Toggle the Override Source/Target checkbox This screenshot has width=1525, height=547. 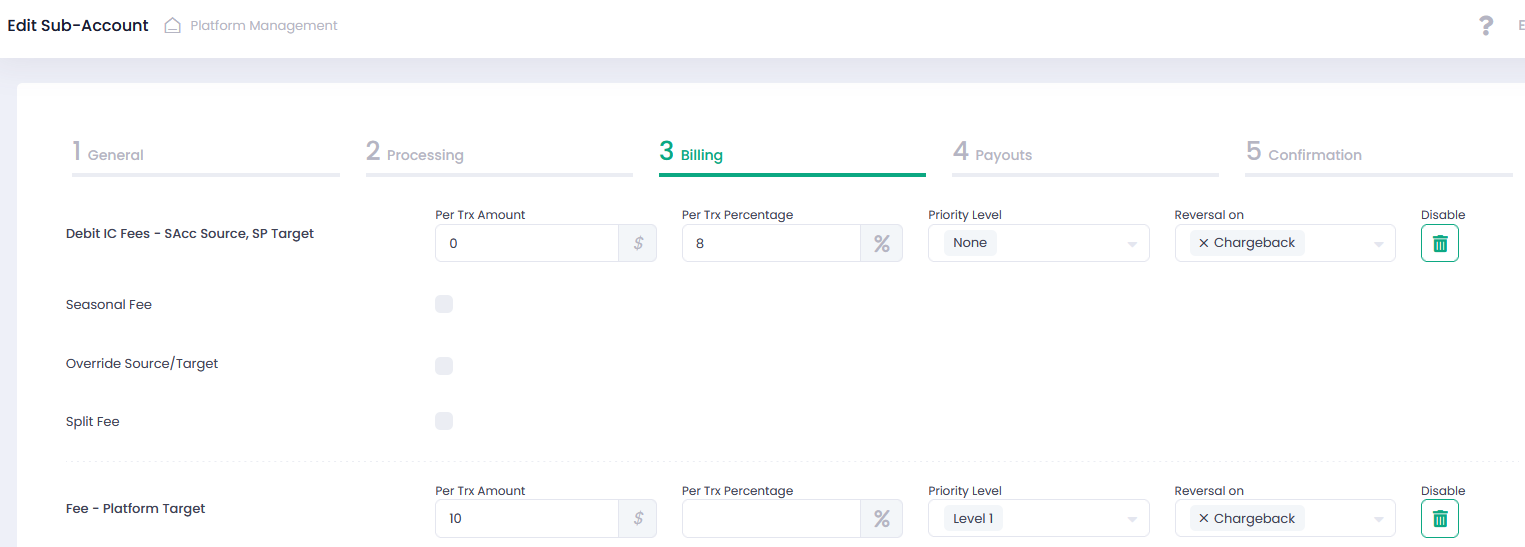coord(444,366)
